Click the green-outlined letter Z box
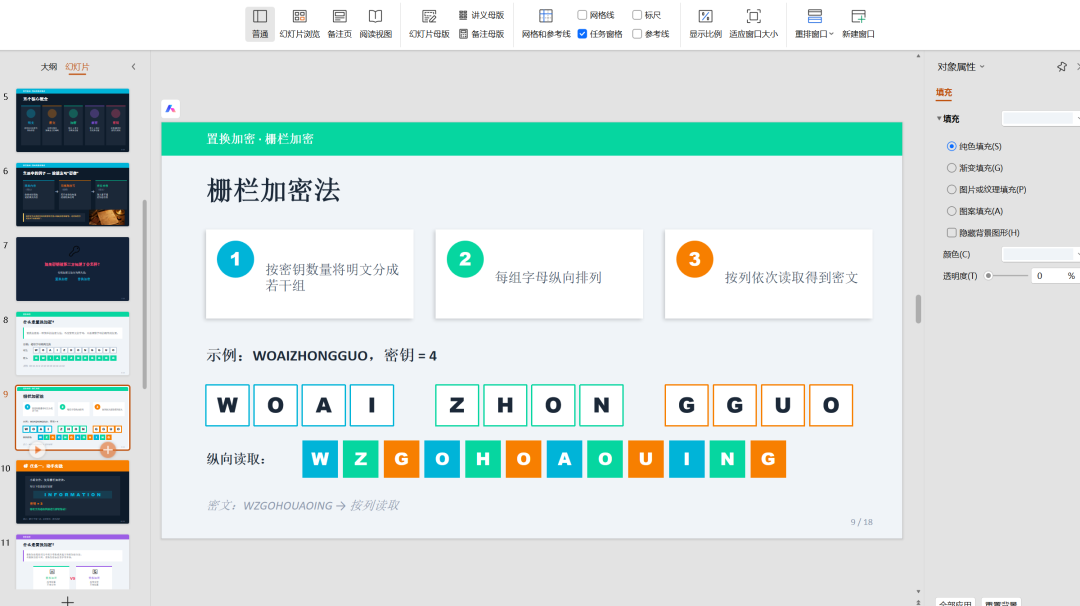The image size is (1080, 606). pos(457,405)
